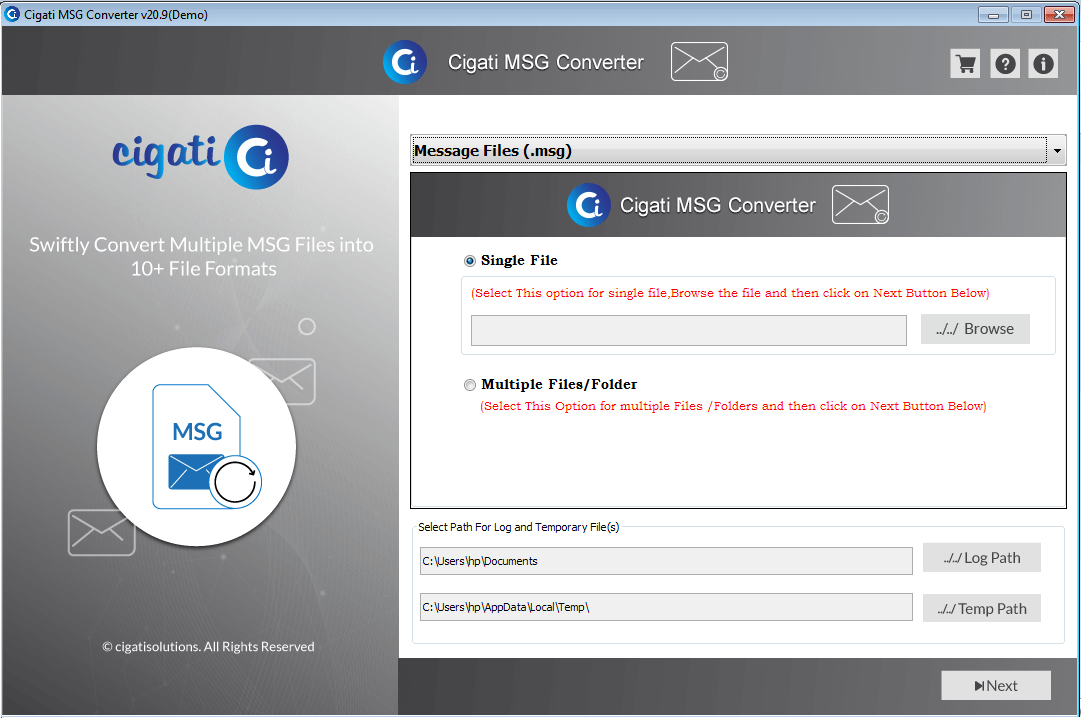Click the 'Multiple Files/Folder' label text
This screenshot has height=718, width=1081.
pos(559,384)
